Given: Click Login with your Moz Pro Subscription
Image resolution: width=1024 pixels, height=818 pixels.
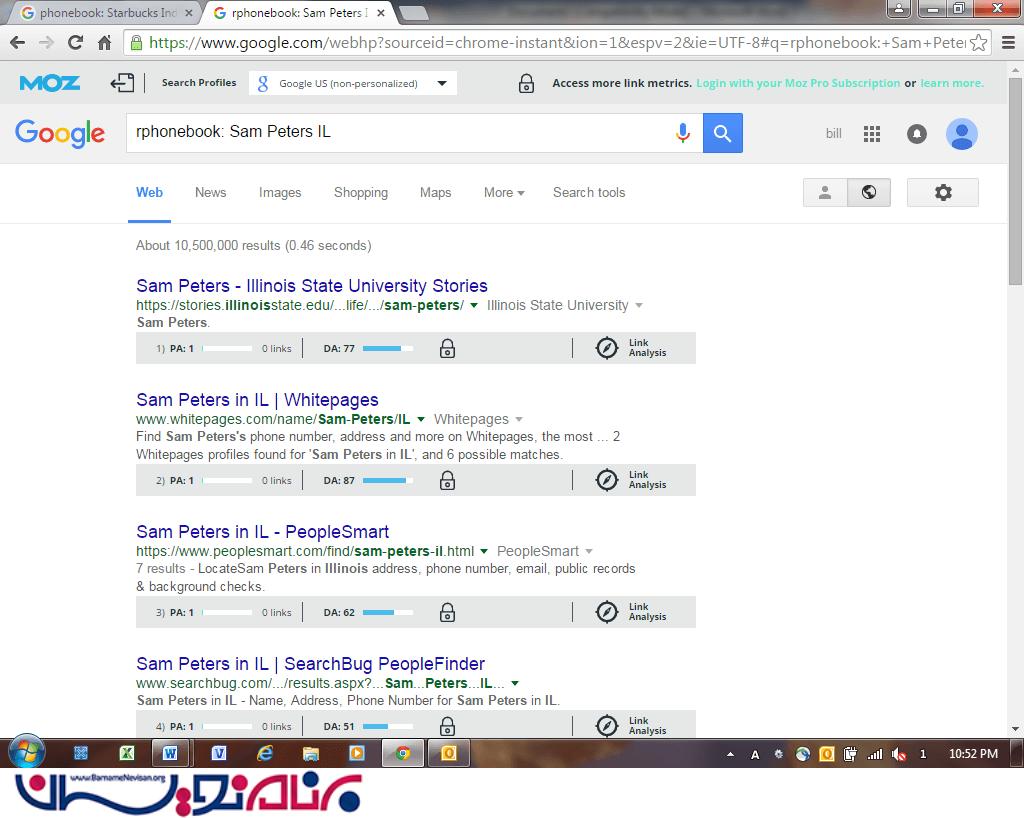Looking at the screenshot, I should [798, 83].
